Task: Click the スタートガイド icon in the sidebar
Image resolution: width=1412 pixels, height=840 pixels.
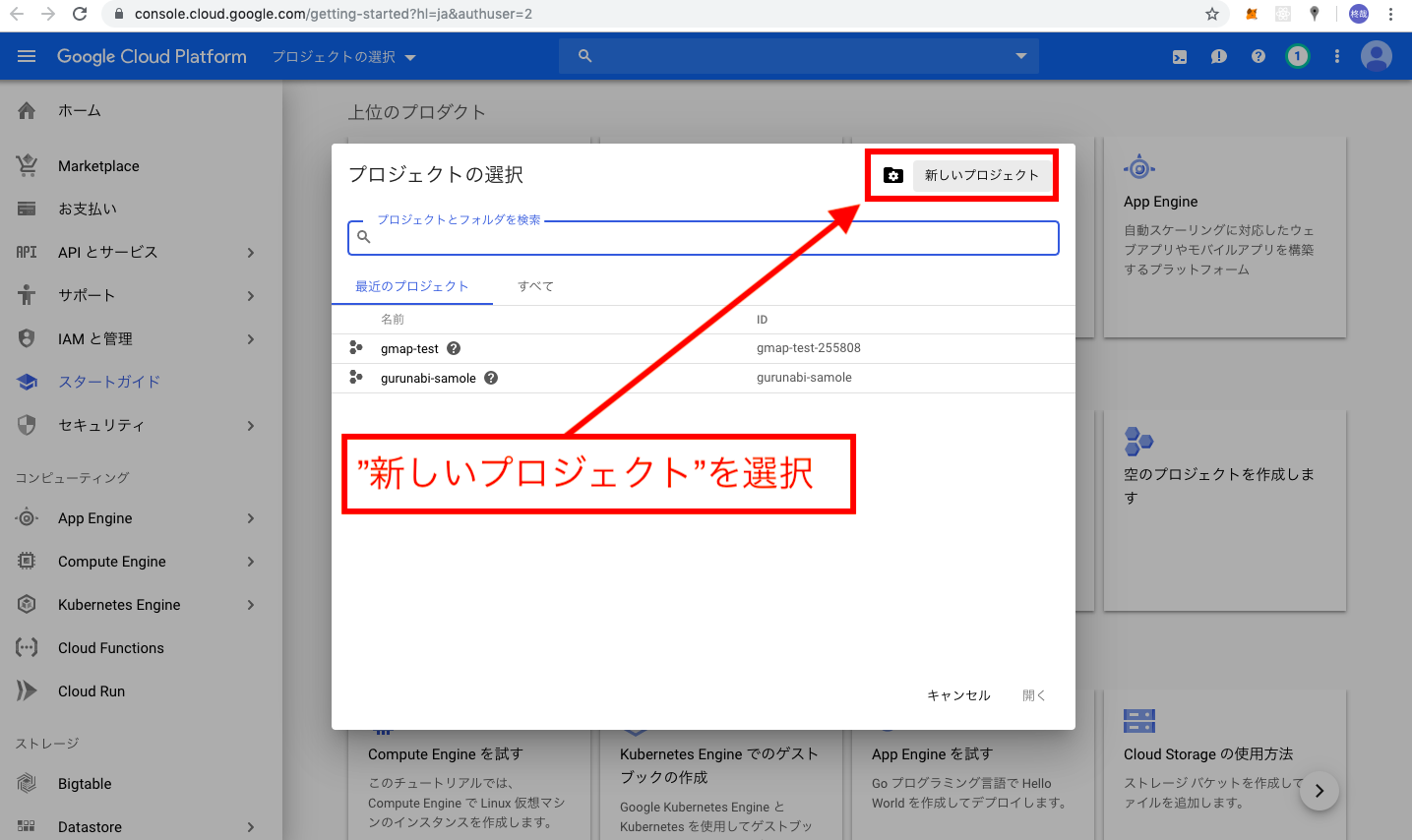Action: pos(27,382)
